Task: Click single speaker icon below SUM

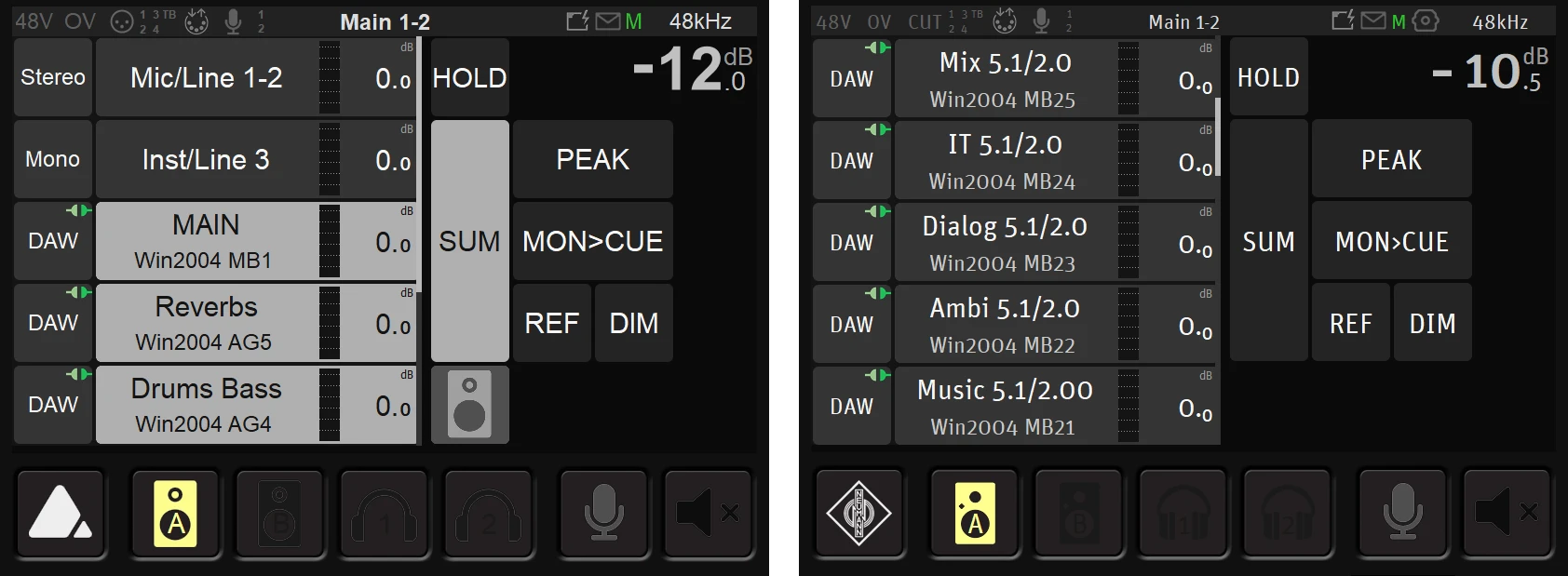Action: pyautogui.click(x=470, y=405)
